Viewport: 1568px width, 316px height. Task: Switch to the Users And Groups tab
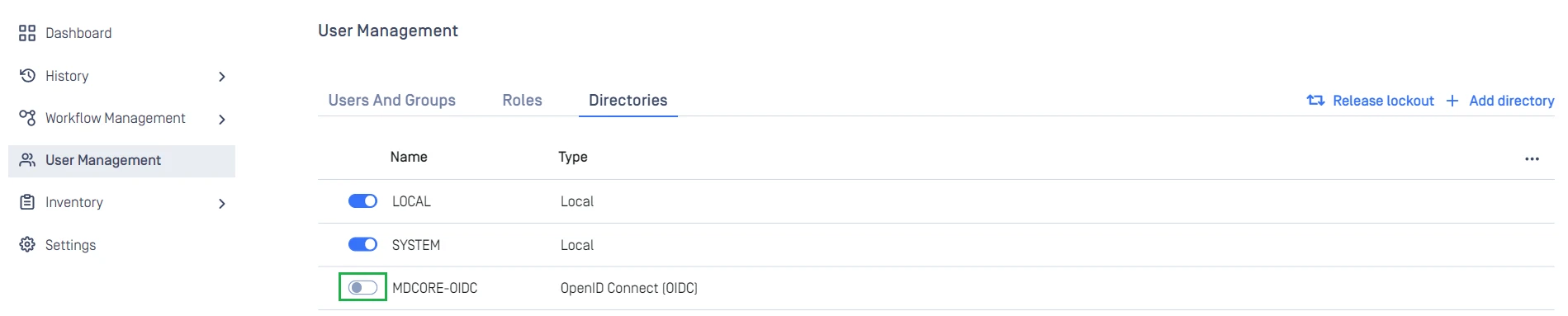click(x=392, y=100)
